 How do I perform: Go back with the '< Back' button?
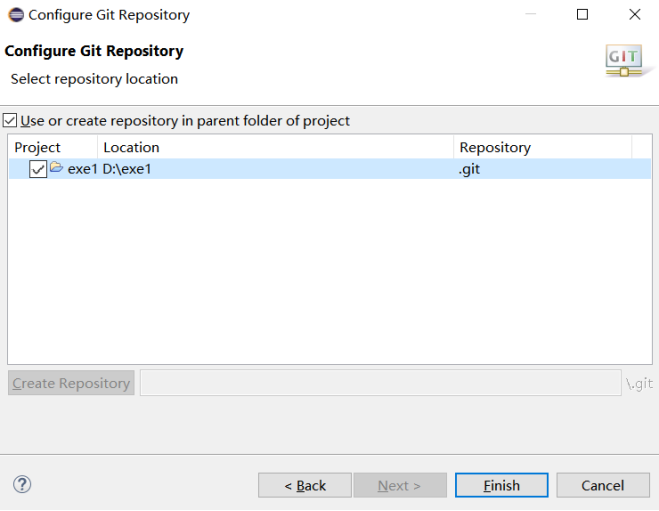pyautogui.click(x=305, y=485)
